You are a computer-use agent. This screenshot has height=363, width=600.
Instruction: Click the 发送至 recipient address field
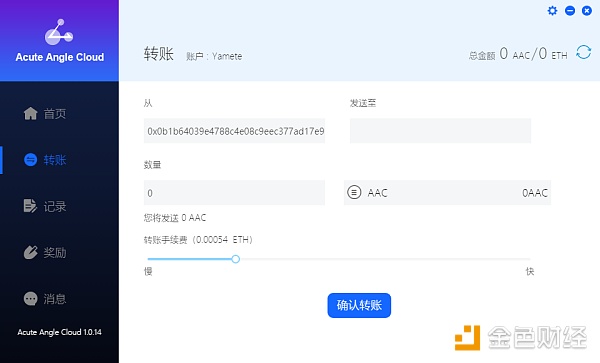click(440, 131)
